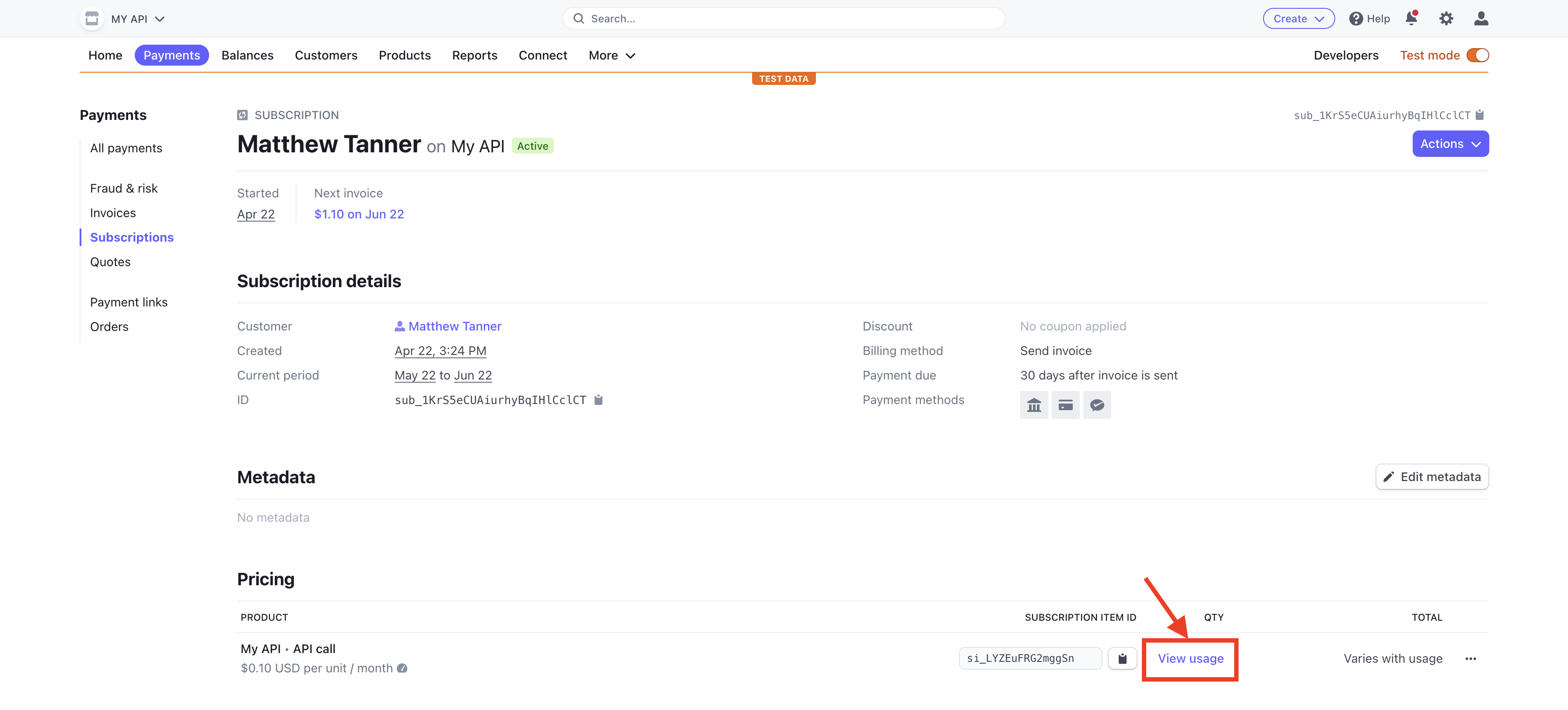Select the card payment method icon
Screen dimensions: 1568x710
1066,404
